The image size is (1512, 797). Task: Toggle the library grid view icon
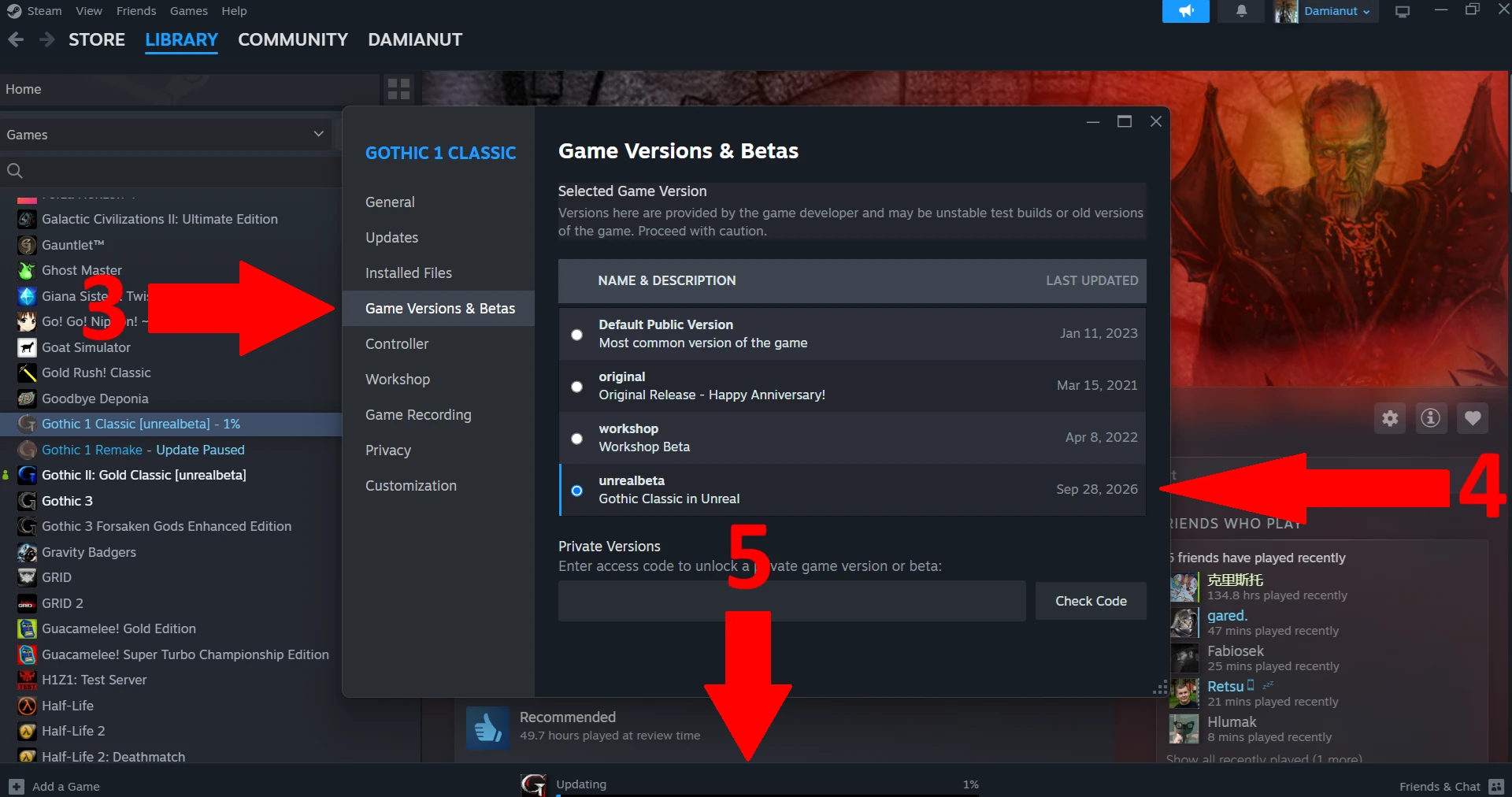click(x=399, y=89)
